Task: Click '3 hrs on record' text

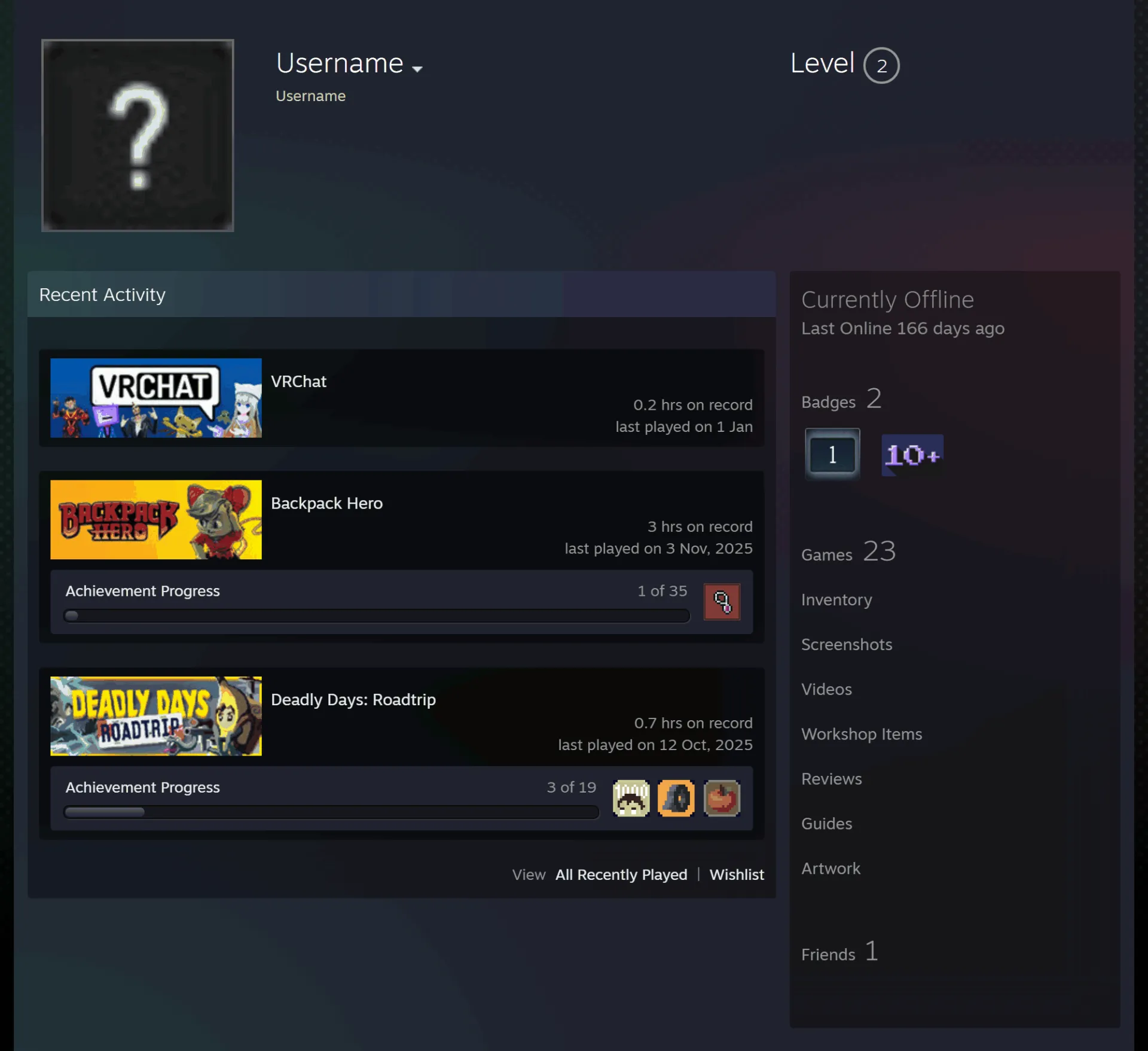Action: click(700, 527)
